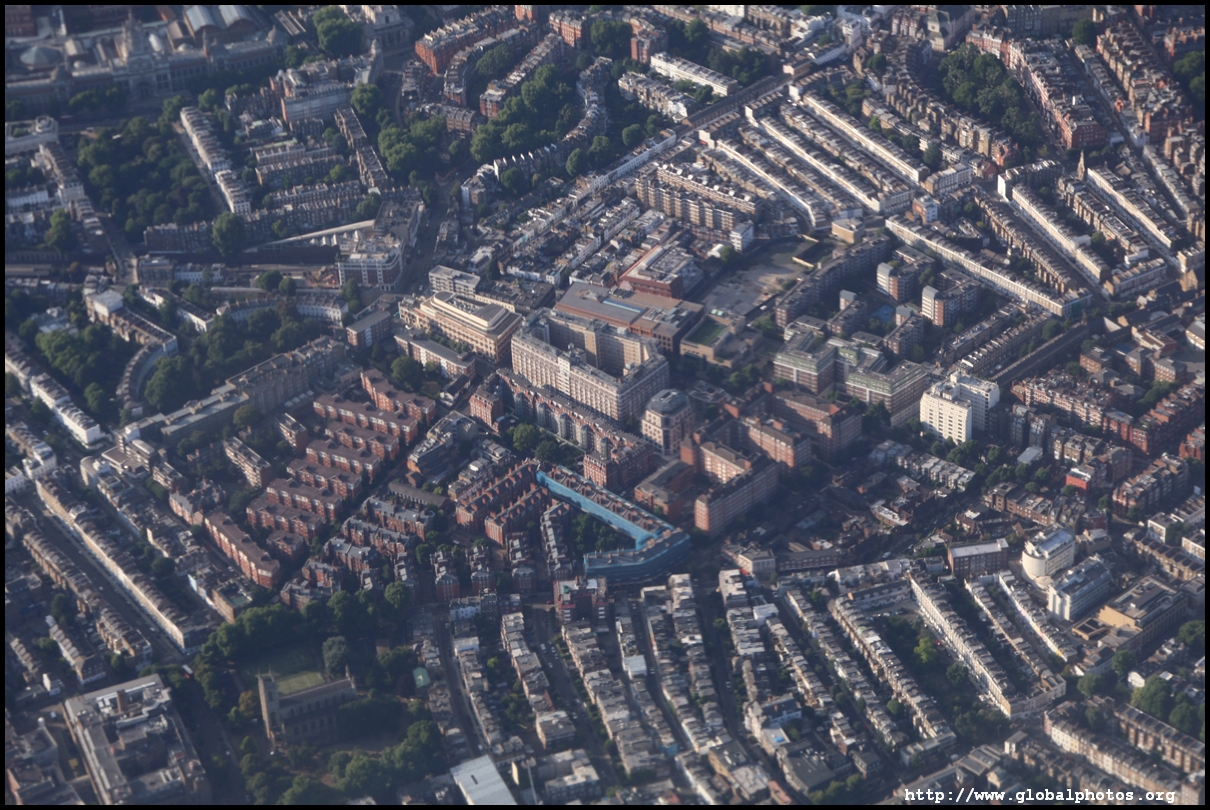Image resolution: width=1210 pixels, height=810 pixels.
Task: Select the white cylindrical building
Action: tap(1047, 553)
